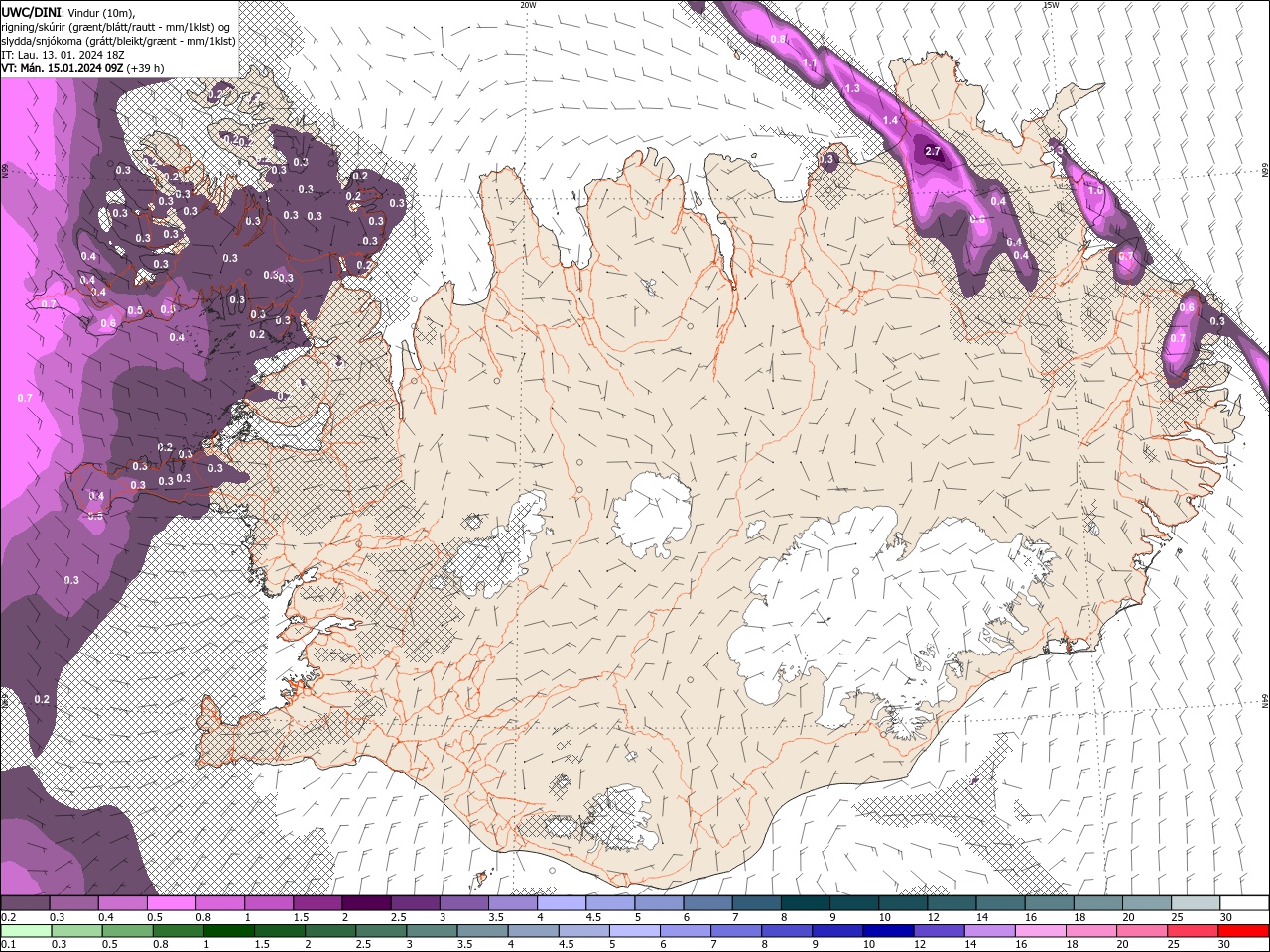Pick darkest purple upper swatch between 2 and 2.5
Screen dimensions: 1270x952
pyautogui.click(x=366, y=903)
